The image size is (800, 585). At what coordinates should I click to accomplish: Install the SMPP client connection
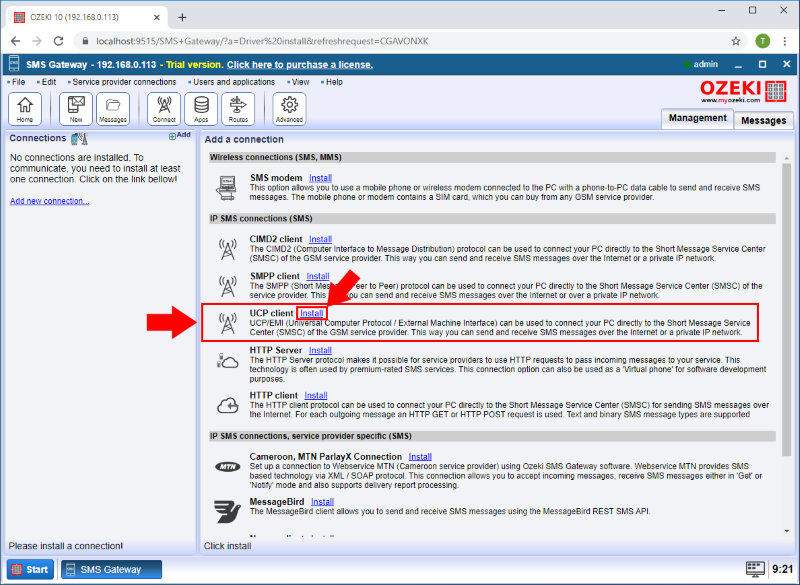(x=318, y=276)
